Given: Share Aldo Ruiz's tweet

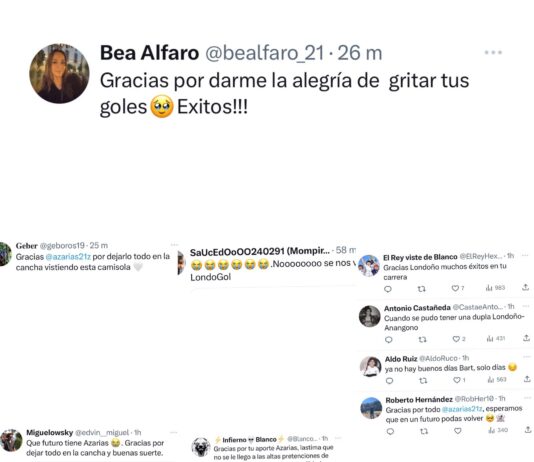Looking at the screenshot, I should click(527, 379).
